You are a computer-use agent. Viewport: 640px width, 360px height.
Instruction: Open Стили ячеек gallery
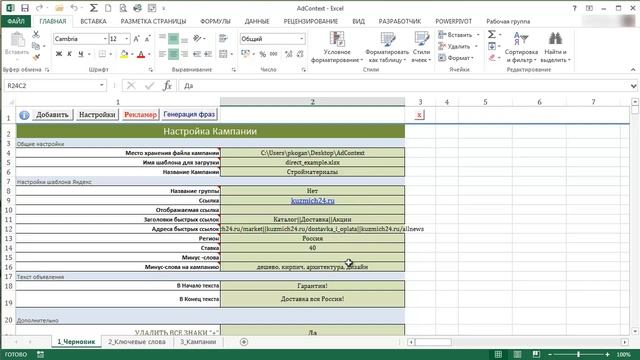pos(421,47)
